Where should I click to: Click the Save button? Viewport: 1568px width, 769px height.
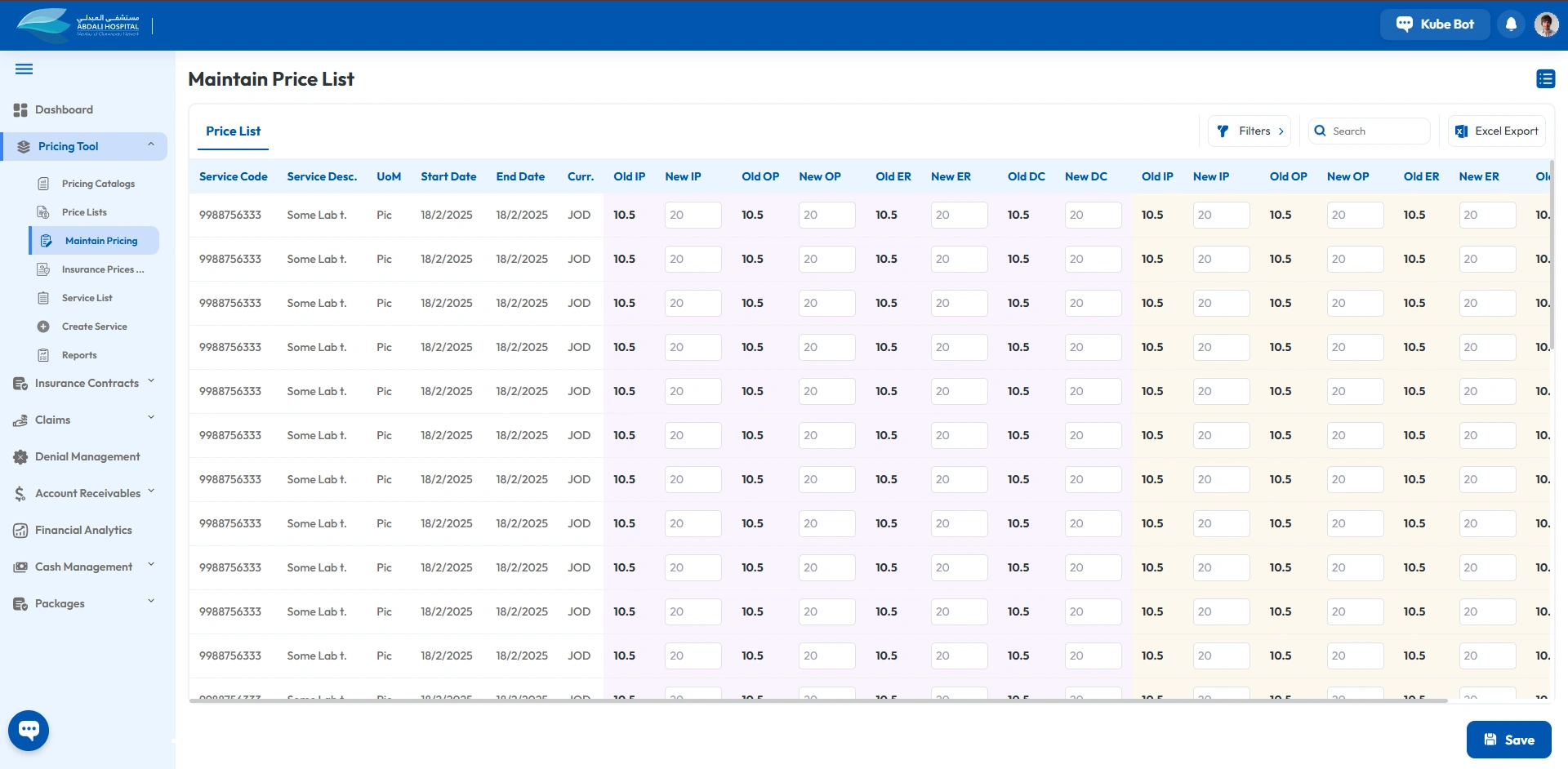coord(1508,740)
